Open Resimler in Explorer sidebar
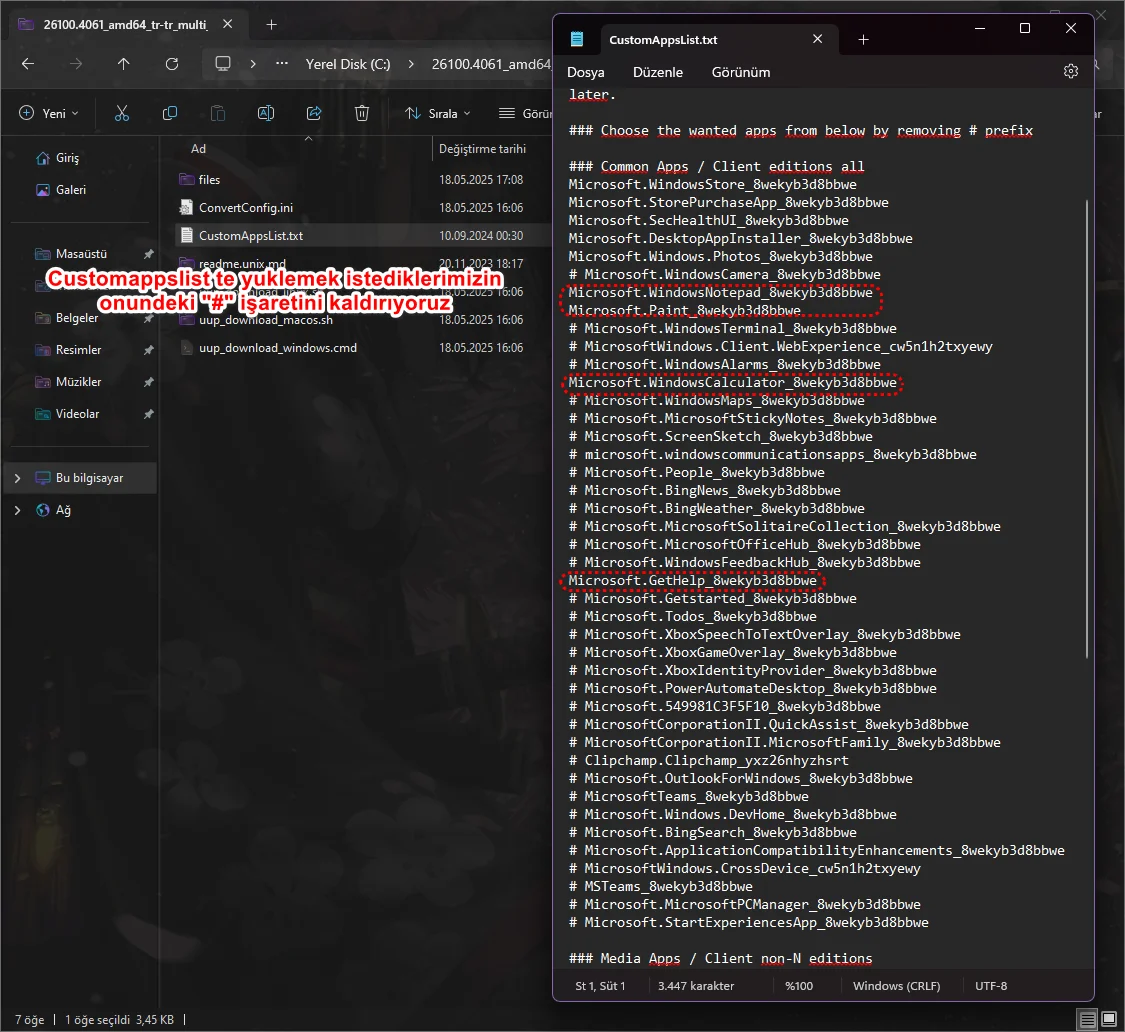1125x1032 pixels. [78, 350]
